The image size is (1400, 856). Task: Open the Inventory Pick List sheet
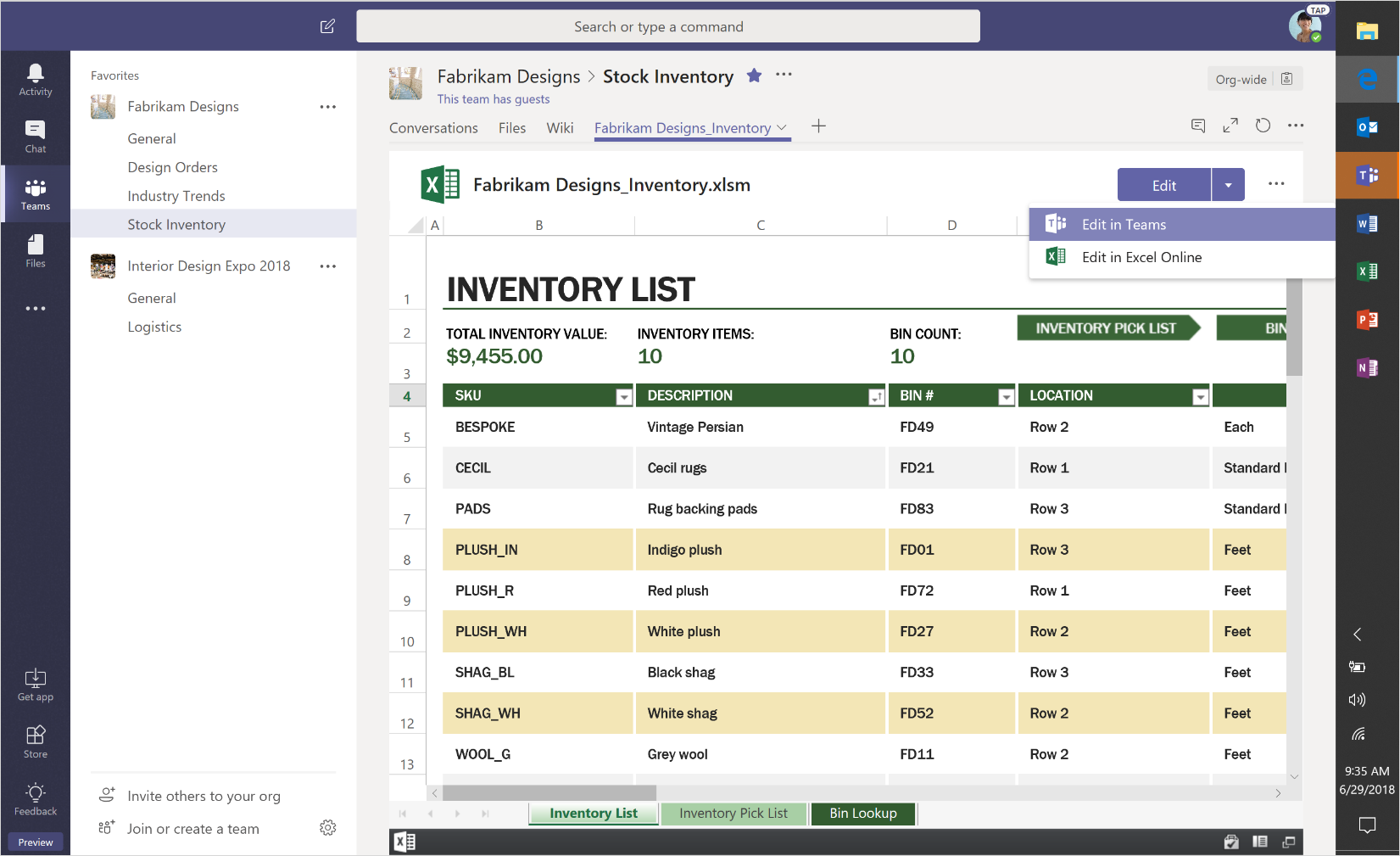pos(733,814)
